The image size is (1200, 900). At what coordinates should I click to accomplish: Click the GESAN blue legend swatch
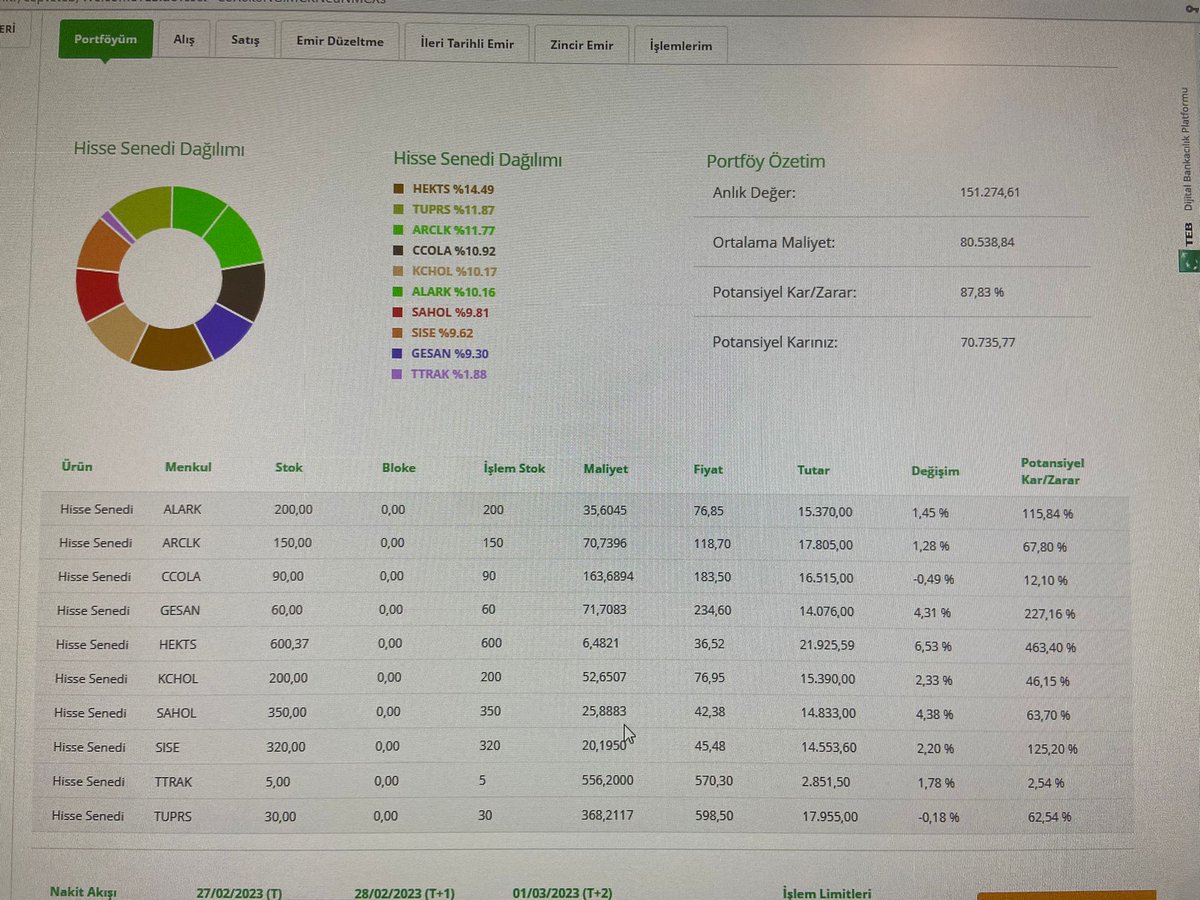[397, 354]
